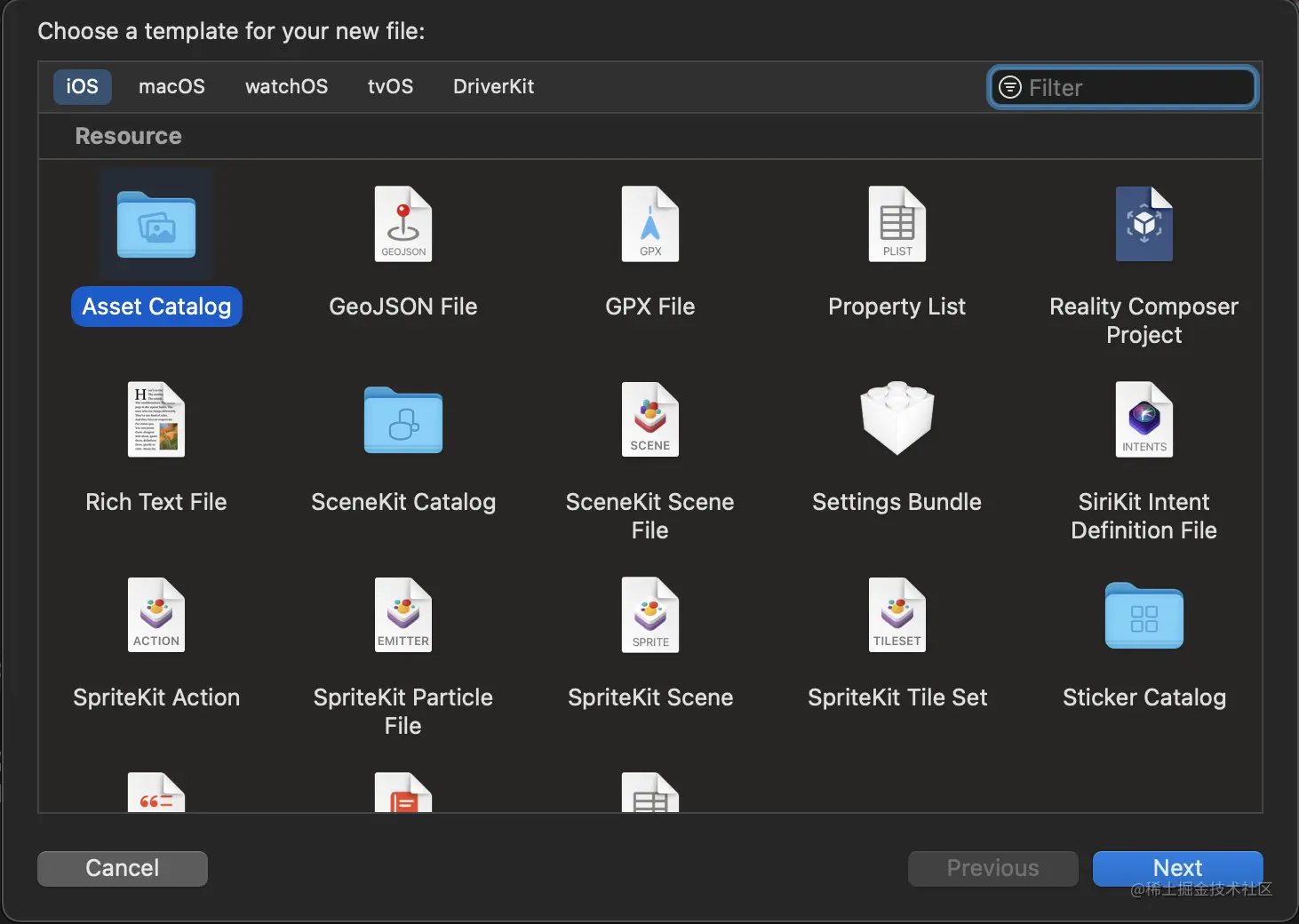Screen dimensions: 1299x924
Task: Click the Next button
Action: coord(1177,868)
